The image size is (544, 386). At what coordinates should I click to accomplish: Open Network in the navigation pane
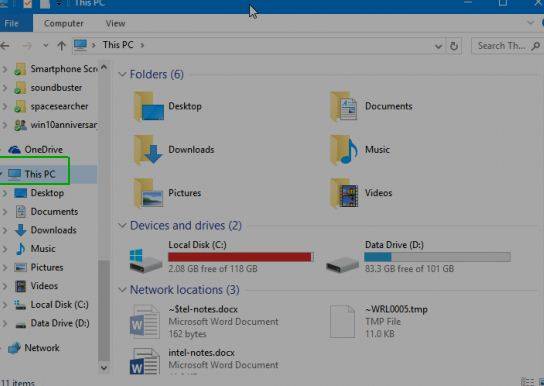point(34,348)
